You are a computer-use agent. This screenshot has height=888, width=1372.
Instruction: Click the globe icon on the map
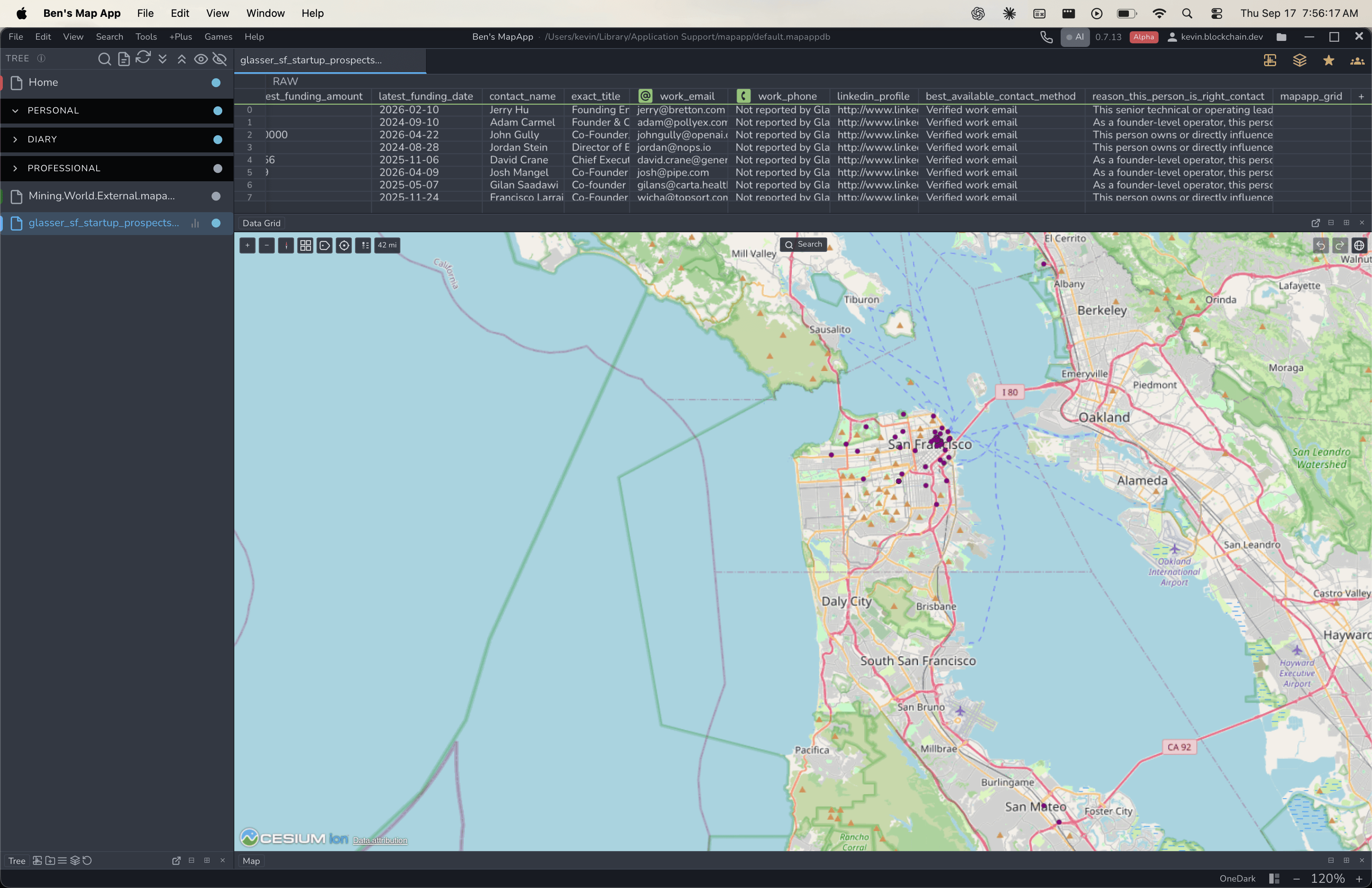[1359, 245]
